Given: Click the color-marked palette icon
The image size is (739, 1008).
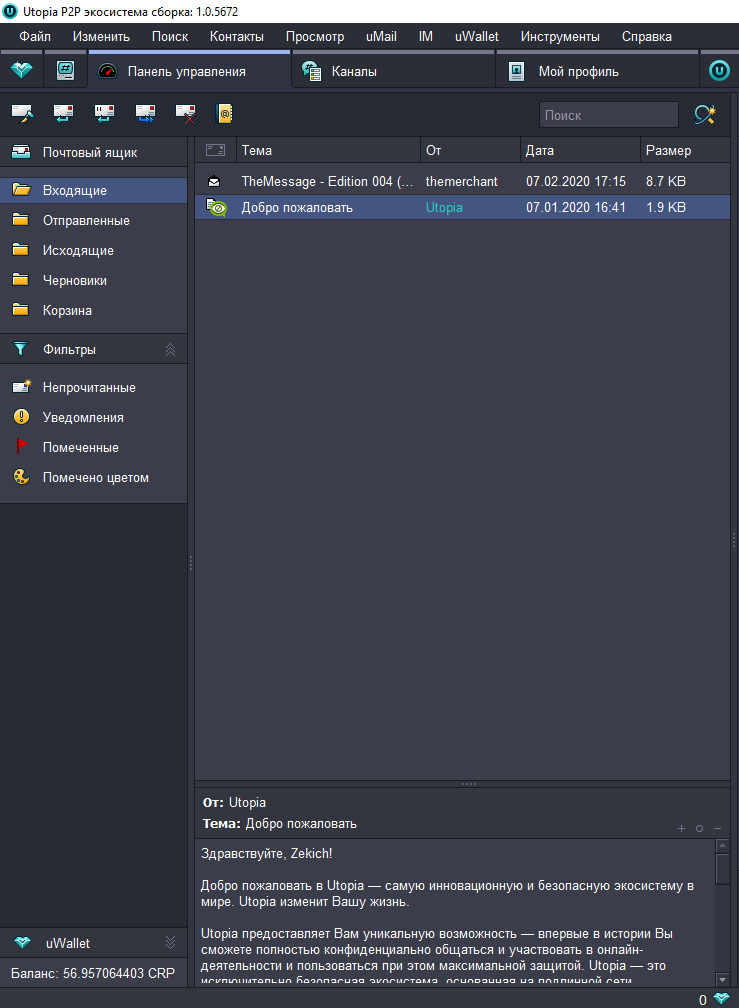Looking at the screenshot, I should point(21,476).
